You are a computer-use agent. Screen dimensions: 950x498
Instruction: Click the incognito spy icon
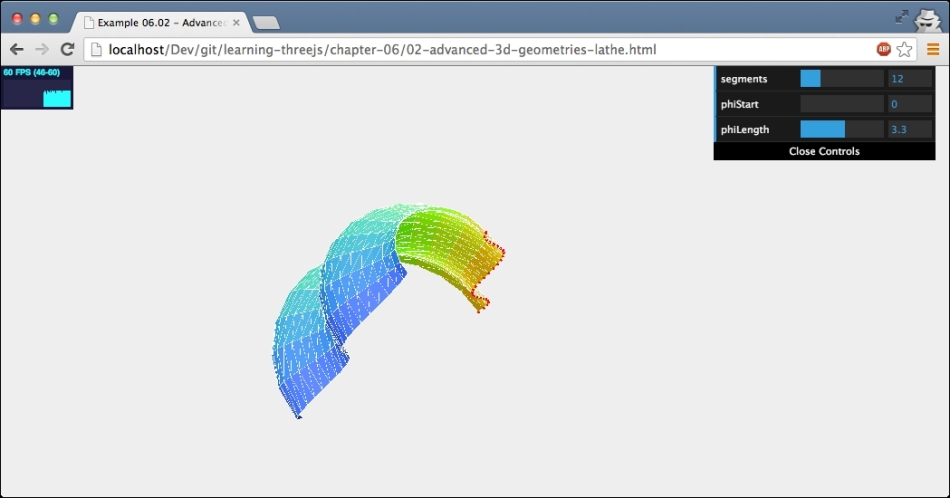[x=928, y=19]
